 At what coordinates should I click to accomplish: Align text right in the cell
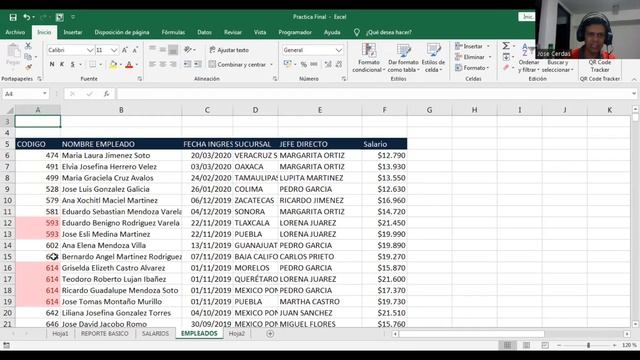(x=173, y=64)
